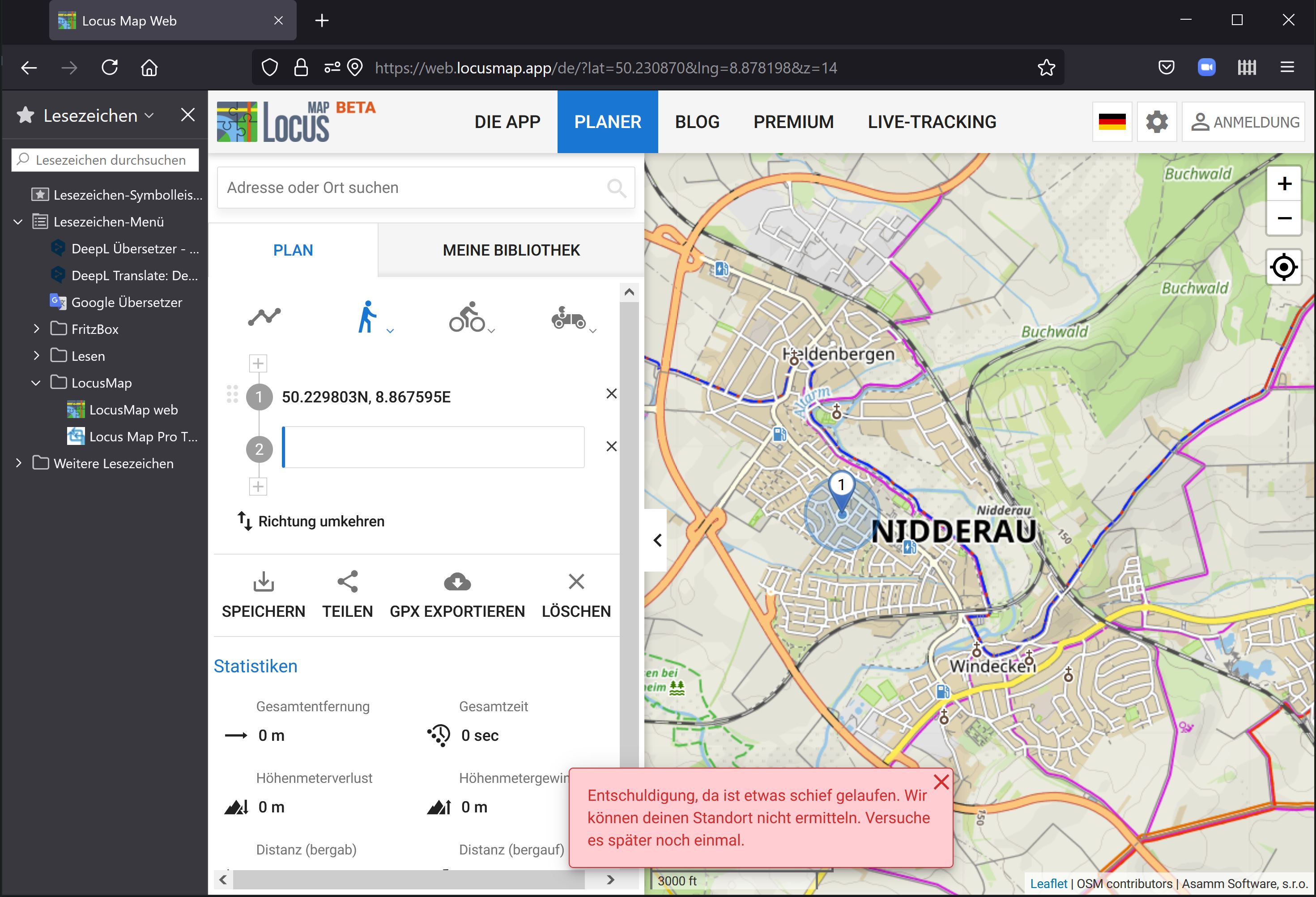Screen dimensions: 1316x897
Task: Click Richtung umkehren
Action: (311, 521)
